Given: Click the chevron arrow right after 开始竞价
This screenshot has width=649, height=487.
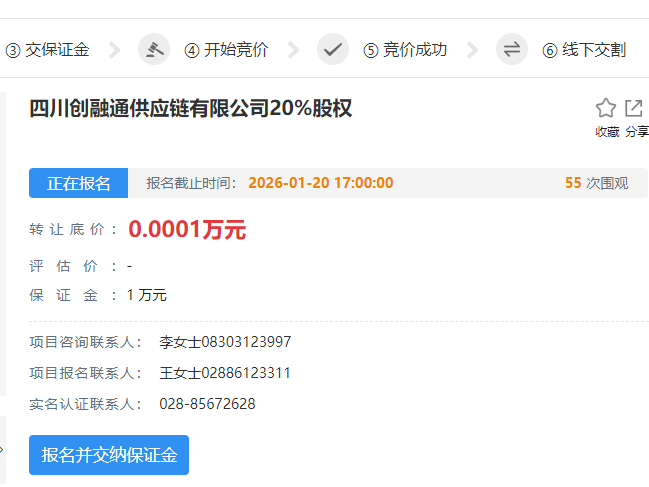Looking at the screenshot, I should pos(293,50).
